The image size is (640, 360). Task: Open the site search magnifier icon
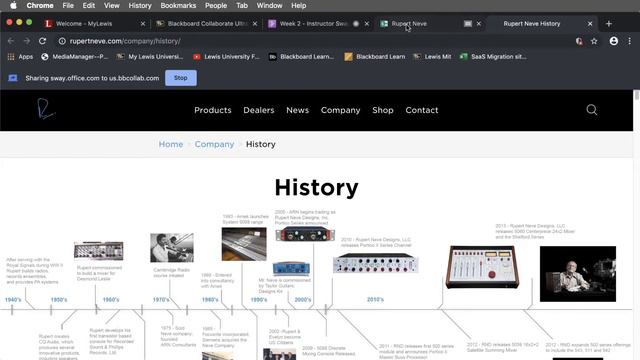coord(591,110)
